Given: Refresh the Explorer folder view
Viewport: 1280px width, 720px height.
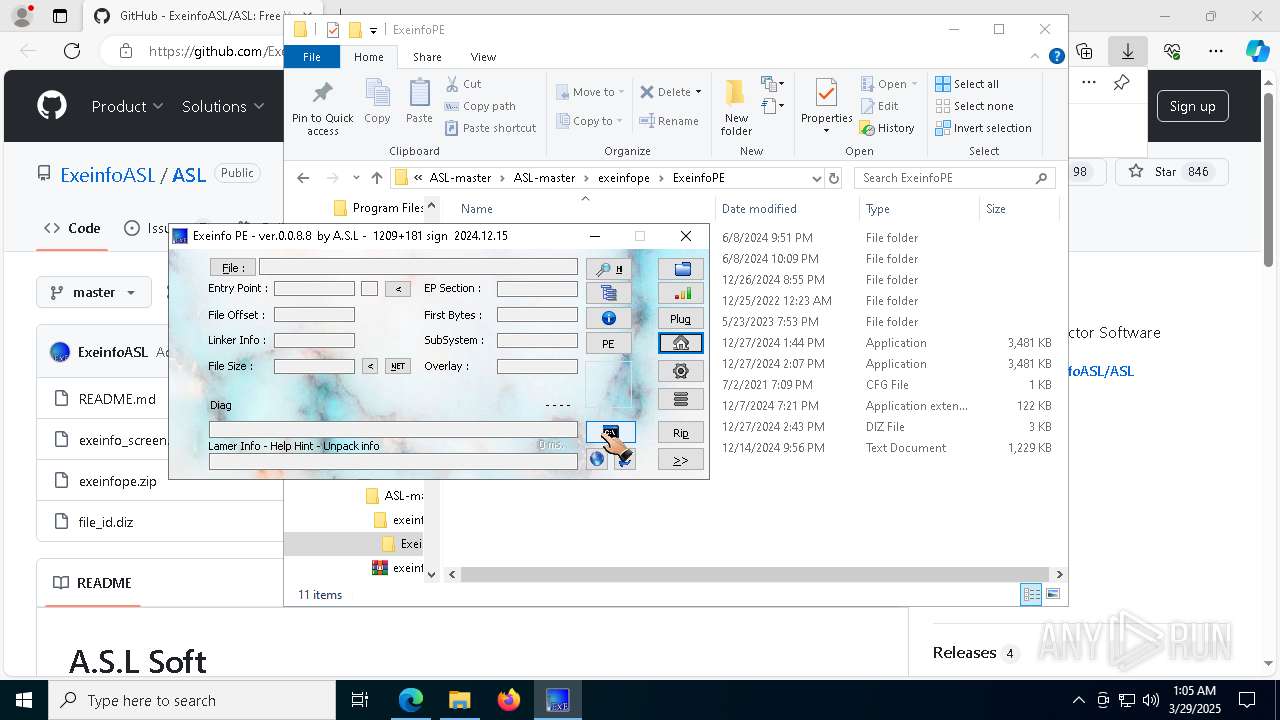Looking at the screenshot, I should coord(834,178).
